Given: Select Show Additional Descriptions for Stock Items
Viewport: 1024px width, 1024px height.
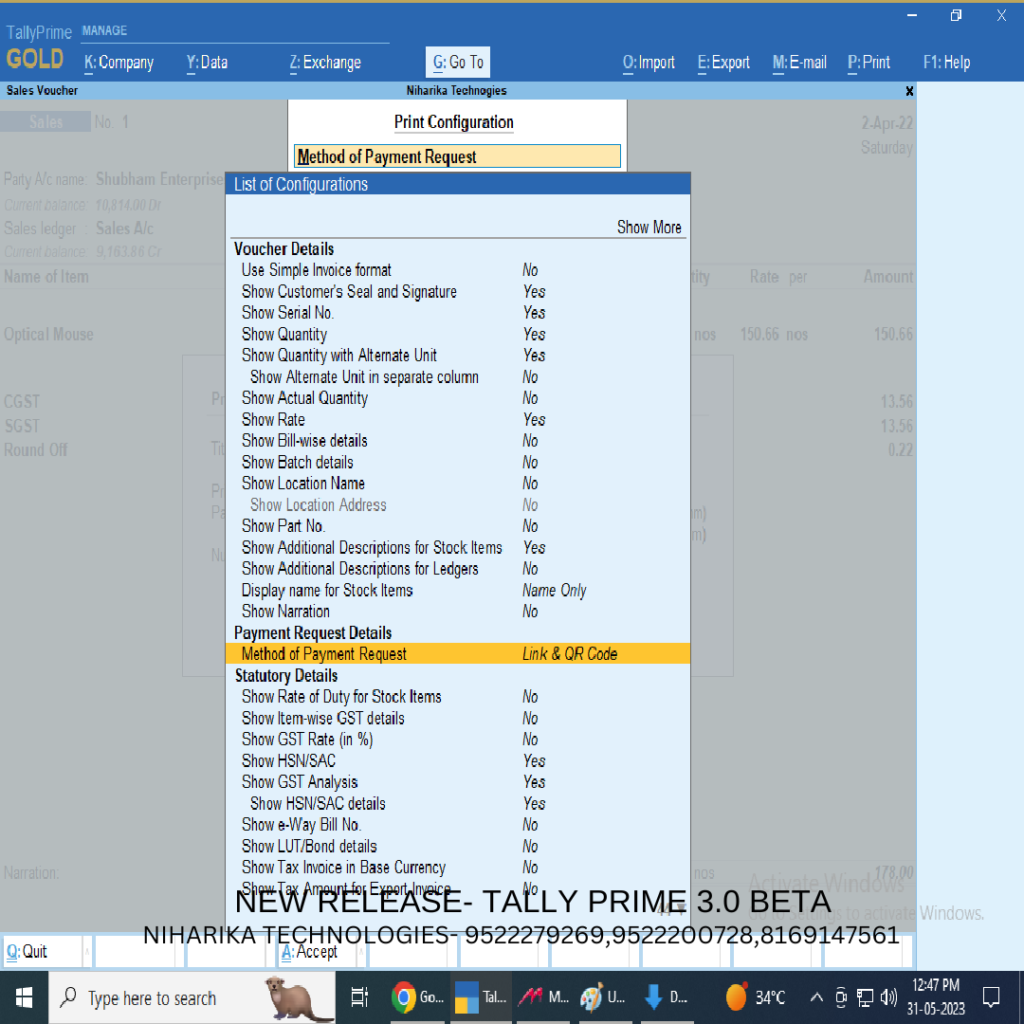Looking at the screenshot, I should click(457, 548).
